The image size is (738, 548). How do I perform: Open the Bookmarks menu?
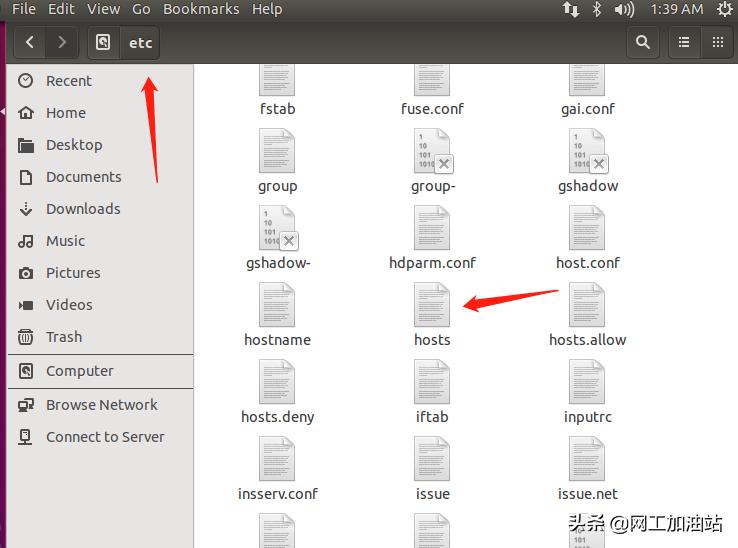tap(201, 9)
